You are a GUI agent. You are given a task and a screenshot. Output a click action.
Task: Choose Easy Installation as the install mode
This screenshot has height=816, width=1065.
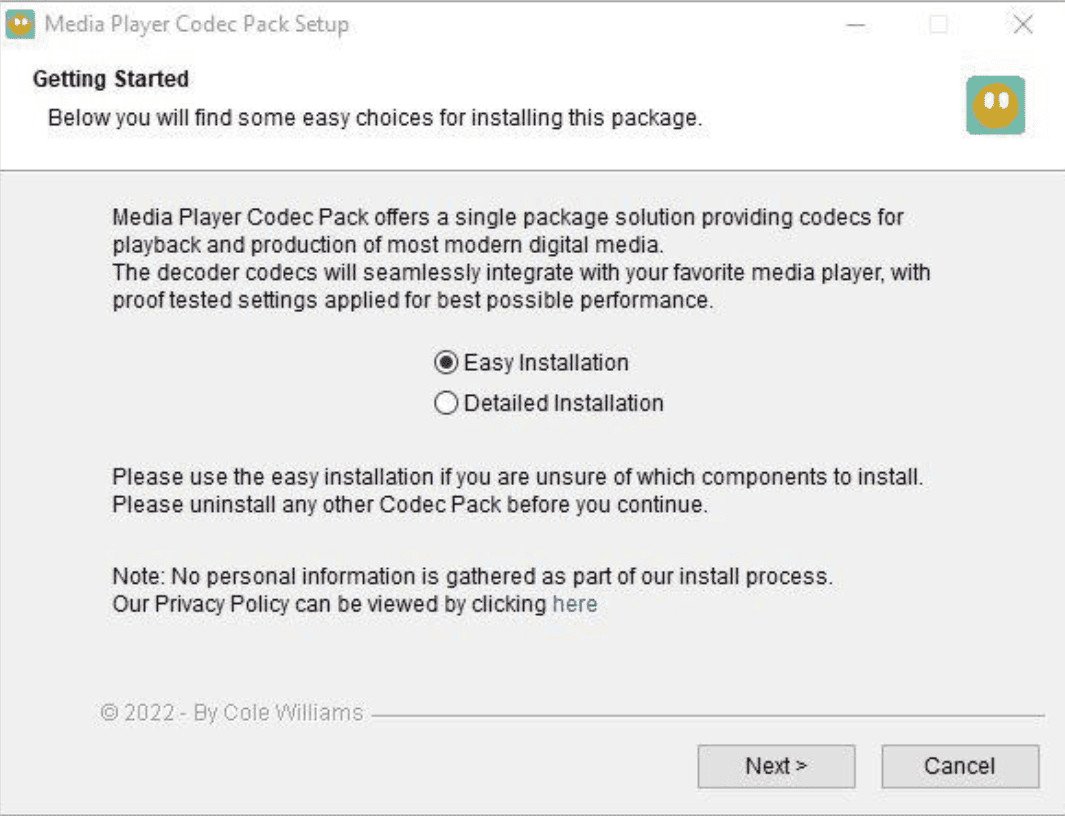tap(446, 363)
